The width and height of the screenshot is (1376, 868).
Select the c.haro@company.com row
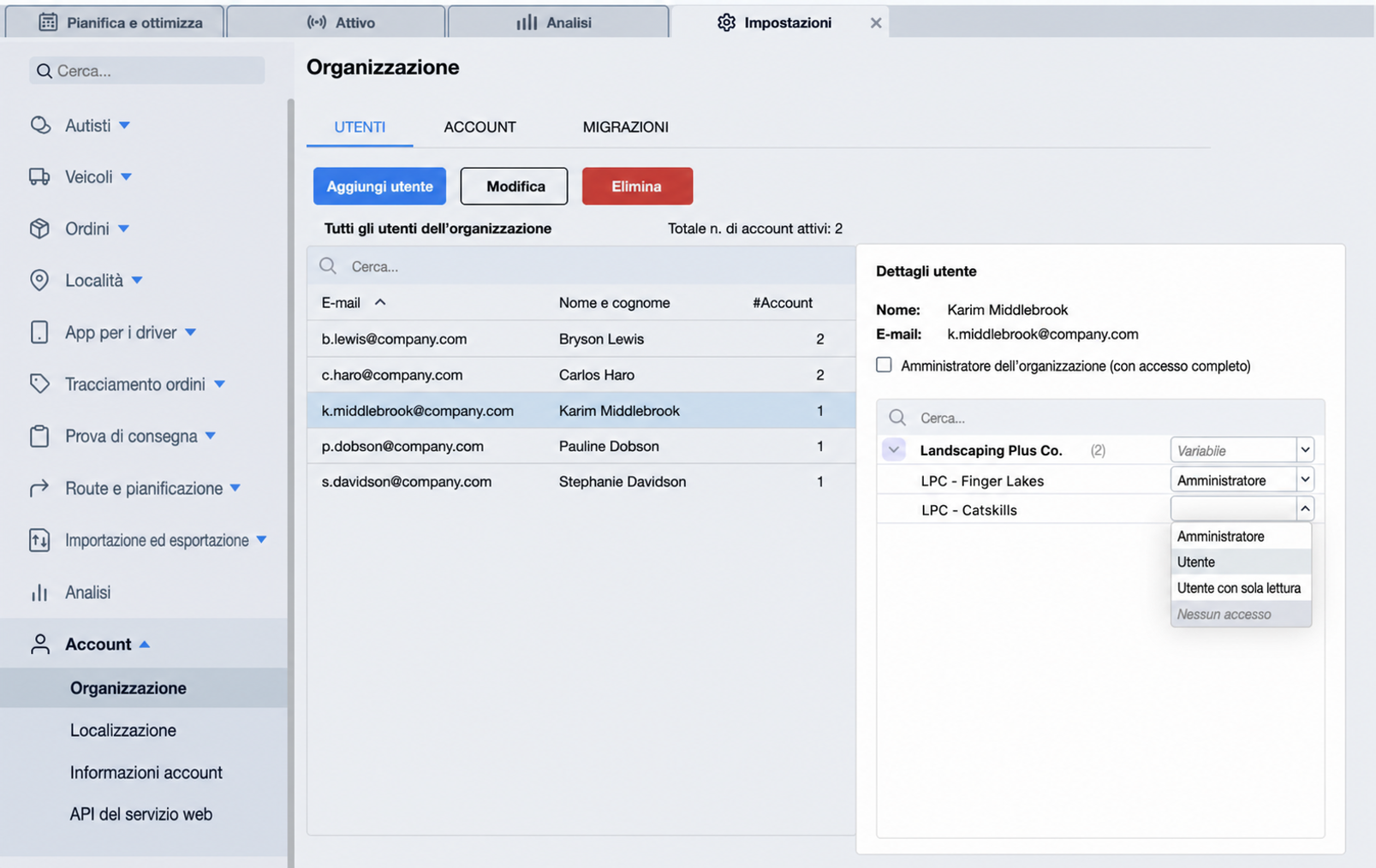tap(581, 375)
